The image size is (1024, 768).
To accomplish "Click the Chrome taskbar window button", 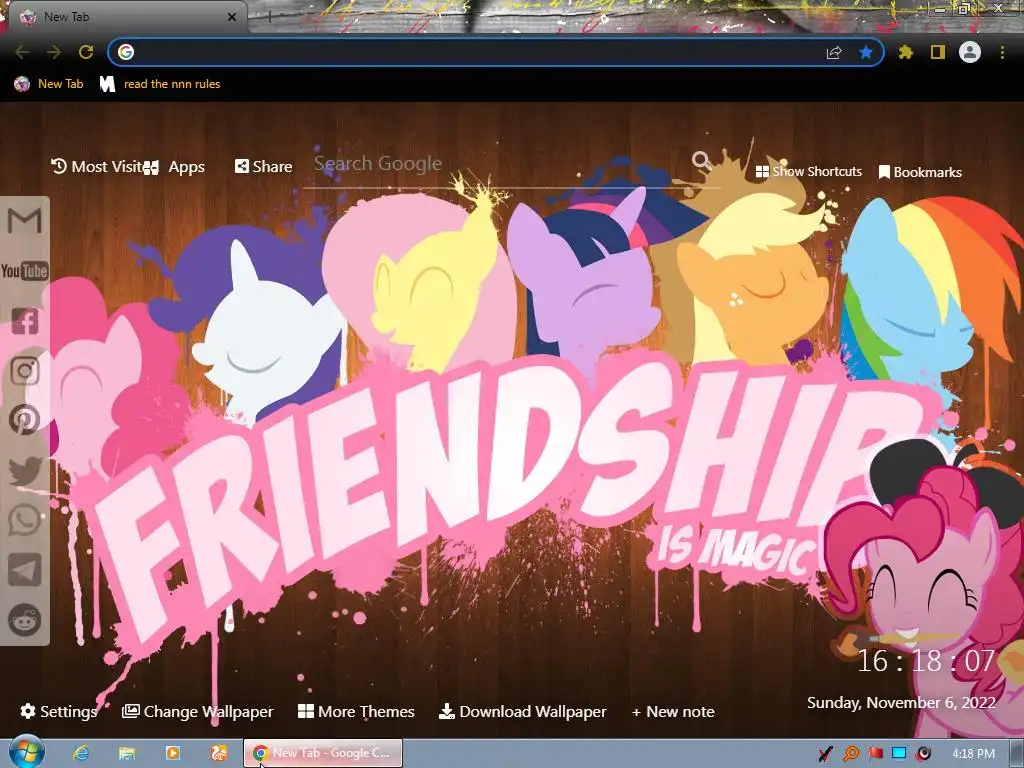I will 323,753.
